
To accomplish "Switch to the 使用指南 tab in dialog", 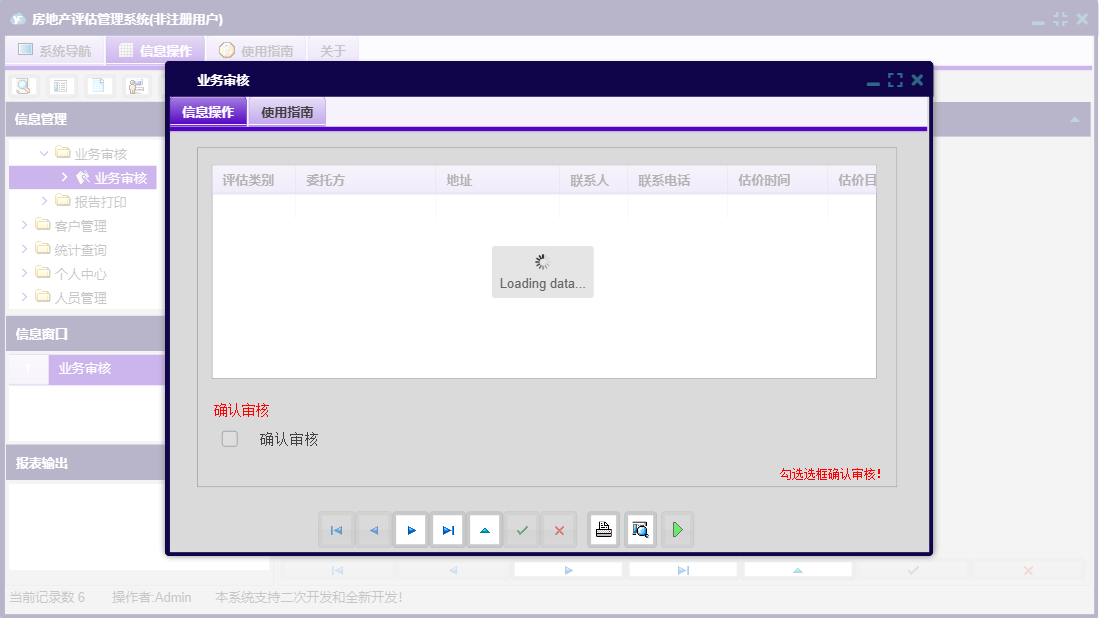I will coord(289,111).
